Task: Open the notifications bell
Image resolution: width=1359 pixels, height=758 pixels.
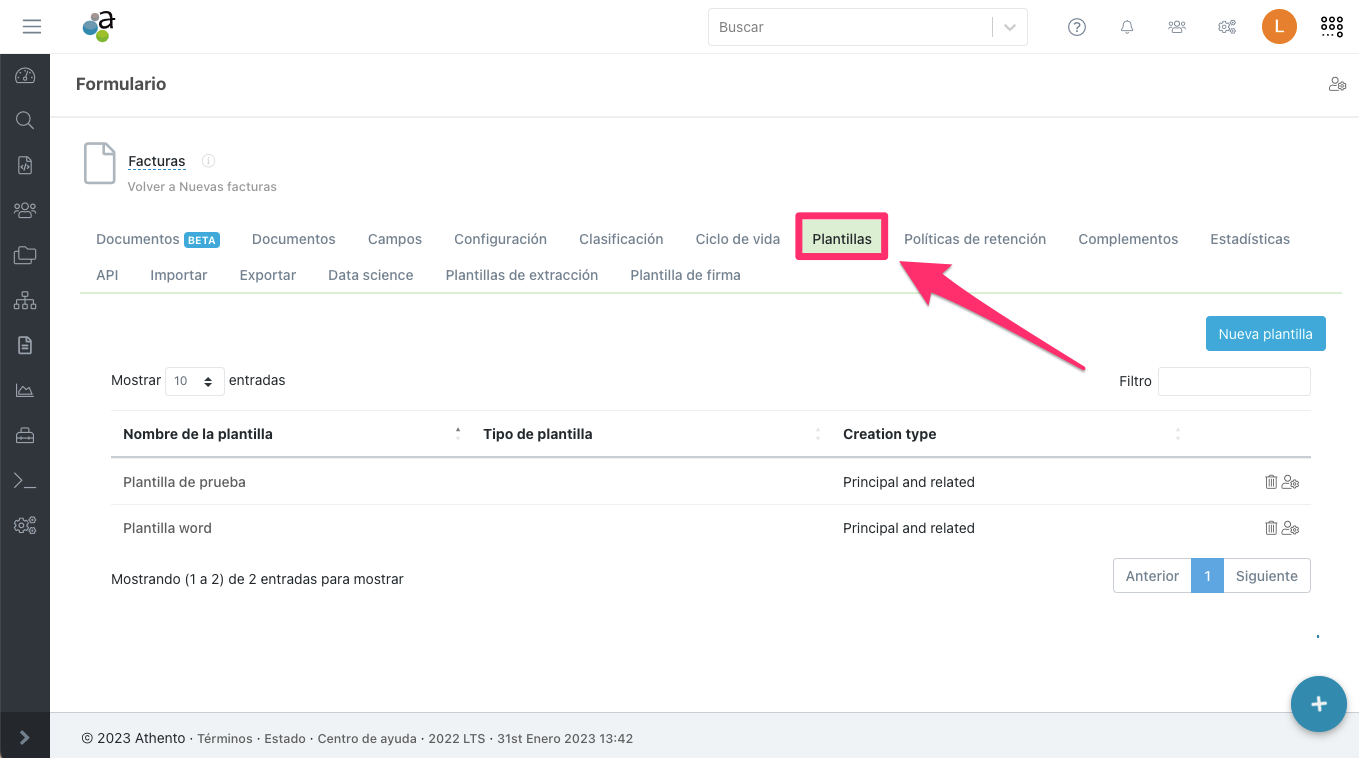Action: point(1127,27)
